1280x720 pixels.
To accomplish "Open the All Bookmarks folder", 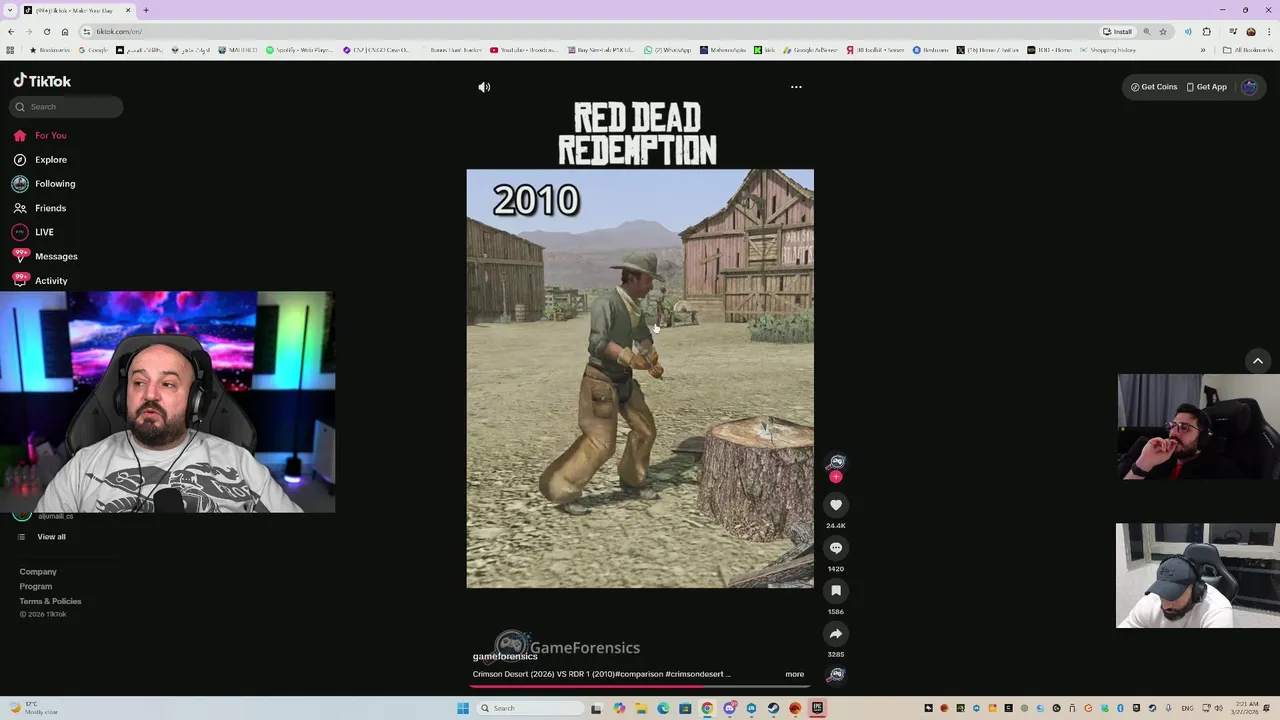I will (1249, 50).
